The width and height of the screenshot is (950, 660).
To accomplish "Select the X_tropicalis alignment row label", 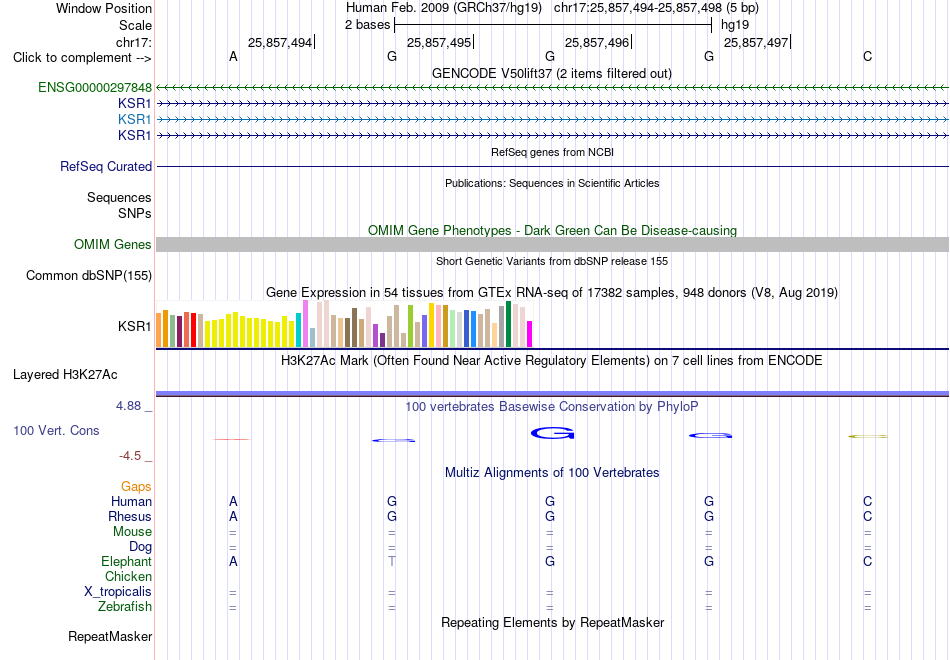I will coord(118,592).
